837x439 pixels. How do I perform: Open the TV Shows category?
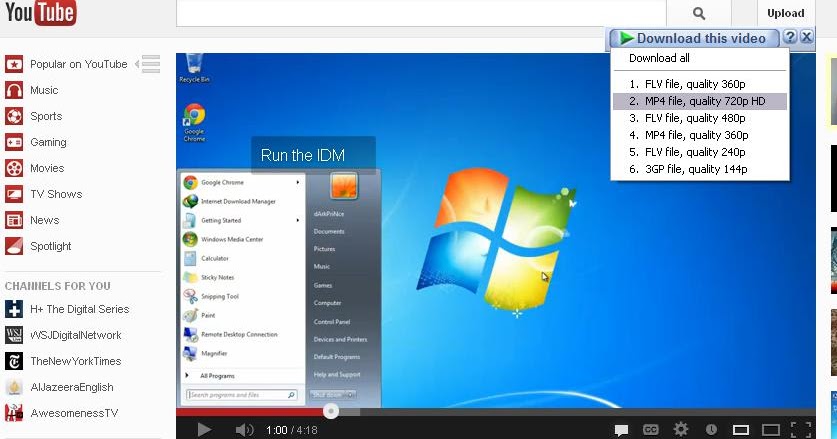pos(56,194)
